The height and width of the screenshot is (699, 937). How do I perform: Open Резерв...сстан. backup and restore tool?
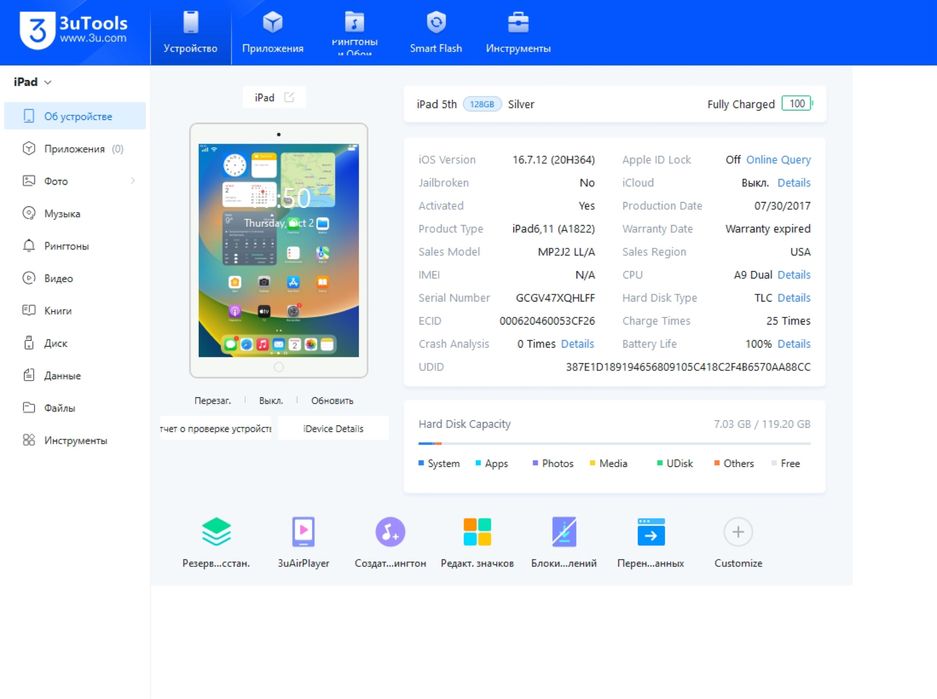216,542
